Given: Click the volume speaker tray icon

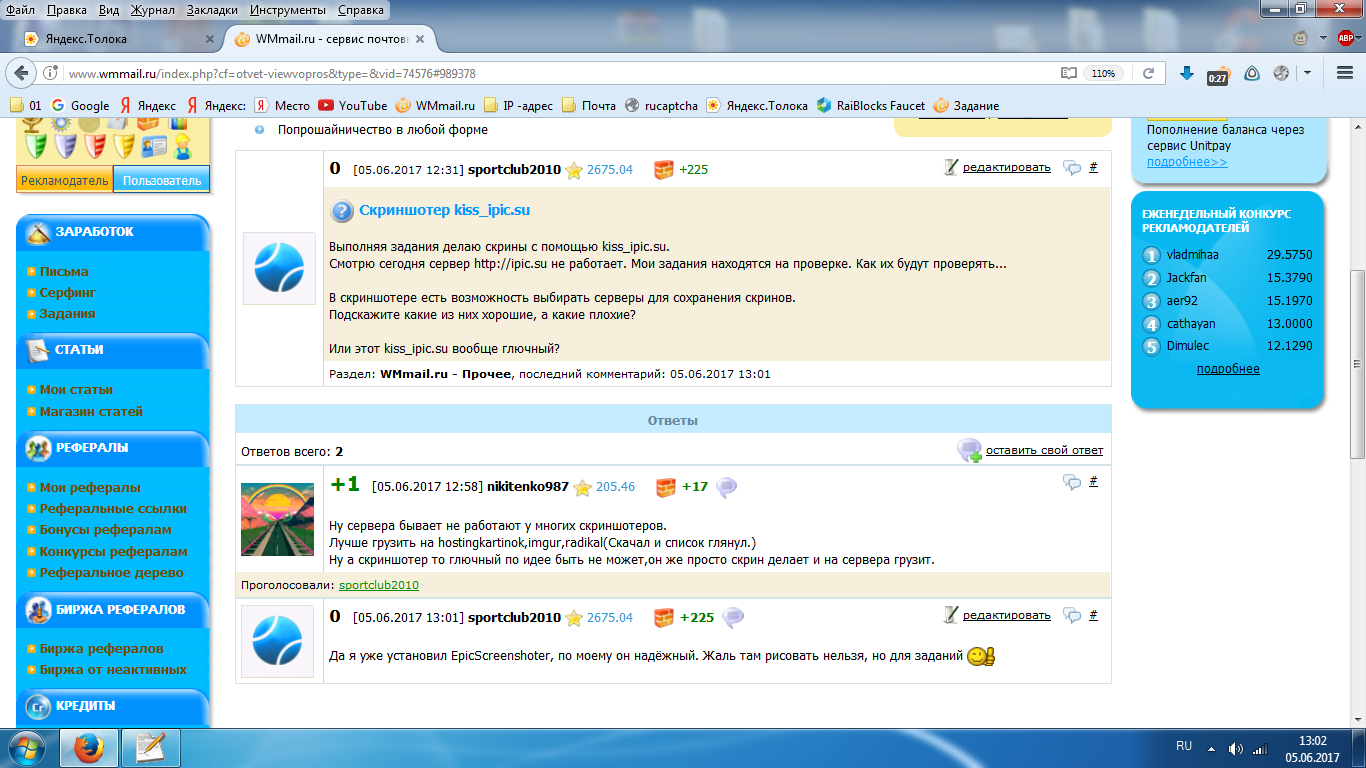Looking at the screenshot, I should 1236,748.
